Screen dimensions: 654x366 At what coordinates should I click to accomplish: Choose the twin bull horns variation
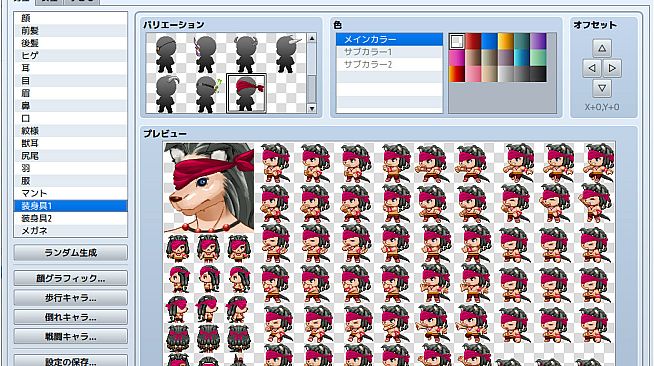pyautogui.click(x=246, y=54)
